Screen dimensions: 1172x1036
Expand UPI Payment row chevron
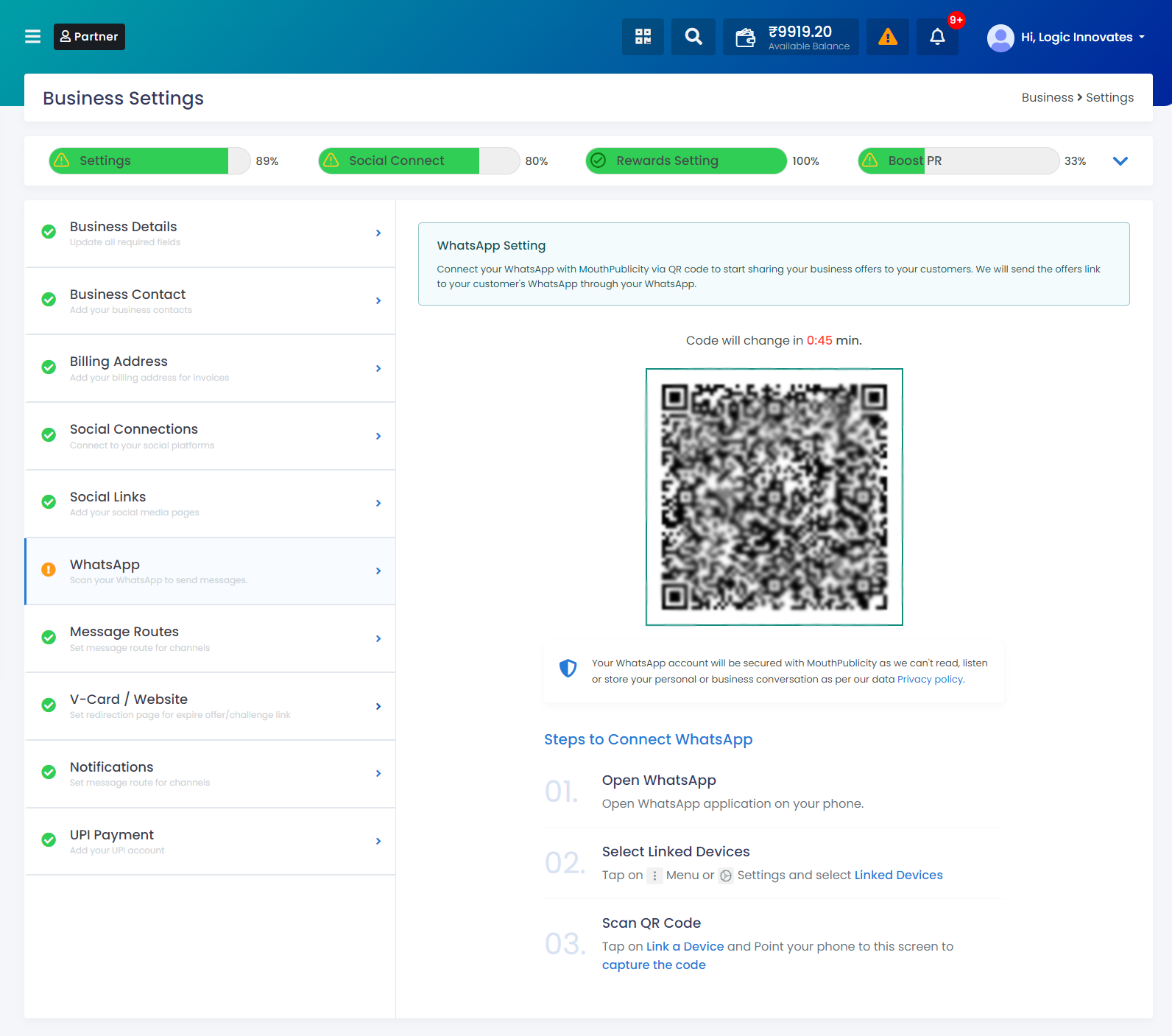coord(378,842)
